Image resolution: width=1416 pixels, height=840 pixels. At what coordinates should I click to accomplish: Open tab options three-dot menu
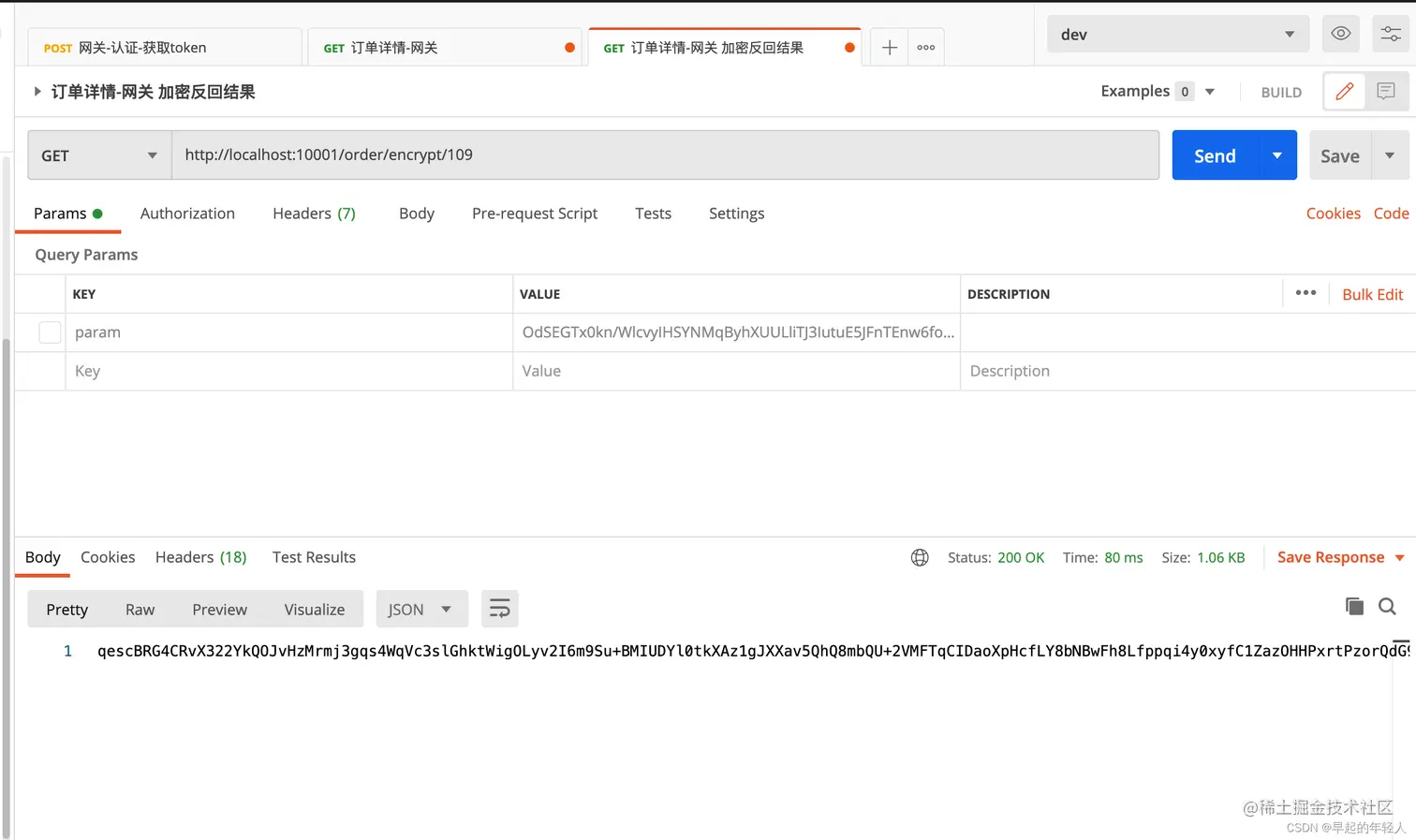[x=926, y=48]
